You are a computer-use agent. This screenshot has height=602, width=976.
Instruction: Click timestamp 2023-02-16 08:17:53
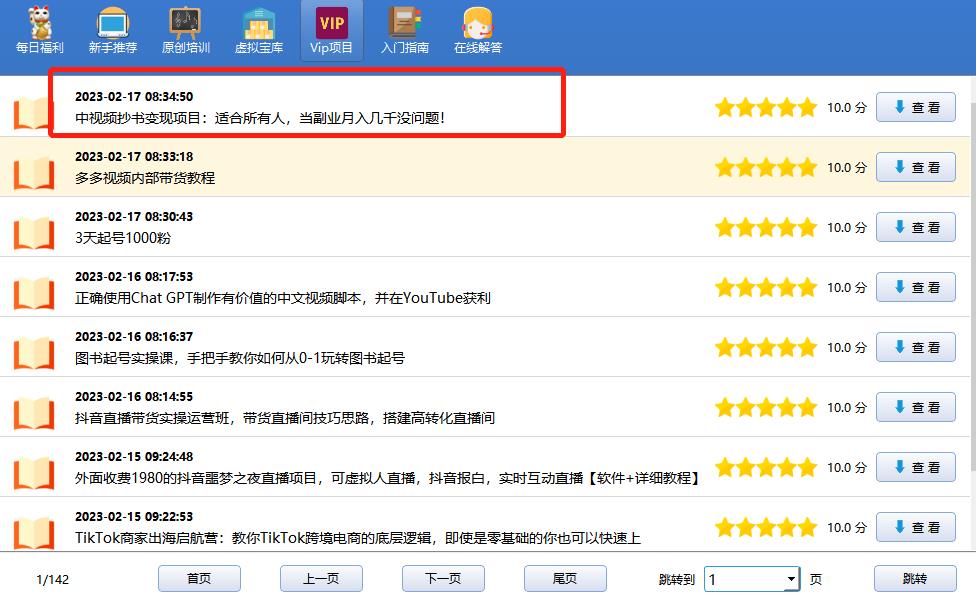pyautogui.click(x=134, y=276)
